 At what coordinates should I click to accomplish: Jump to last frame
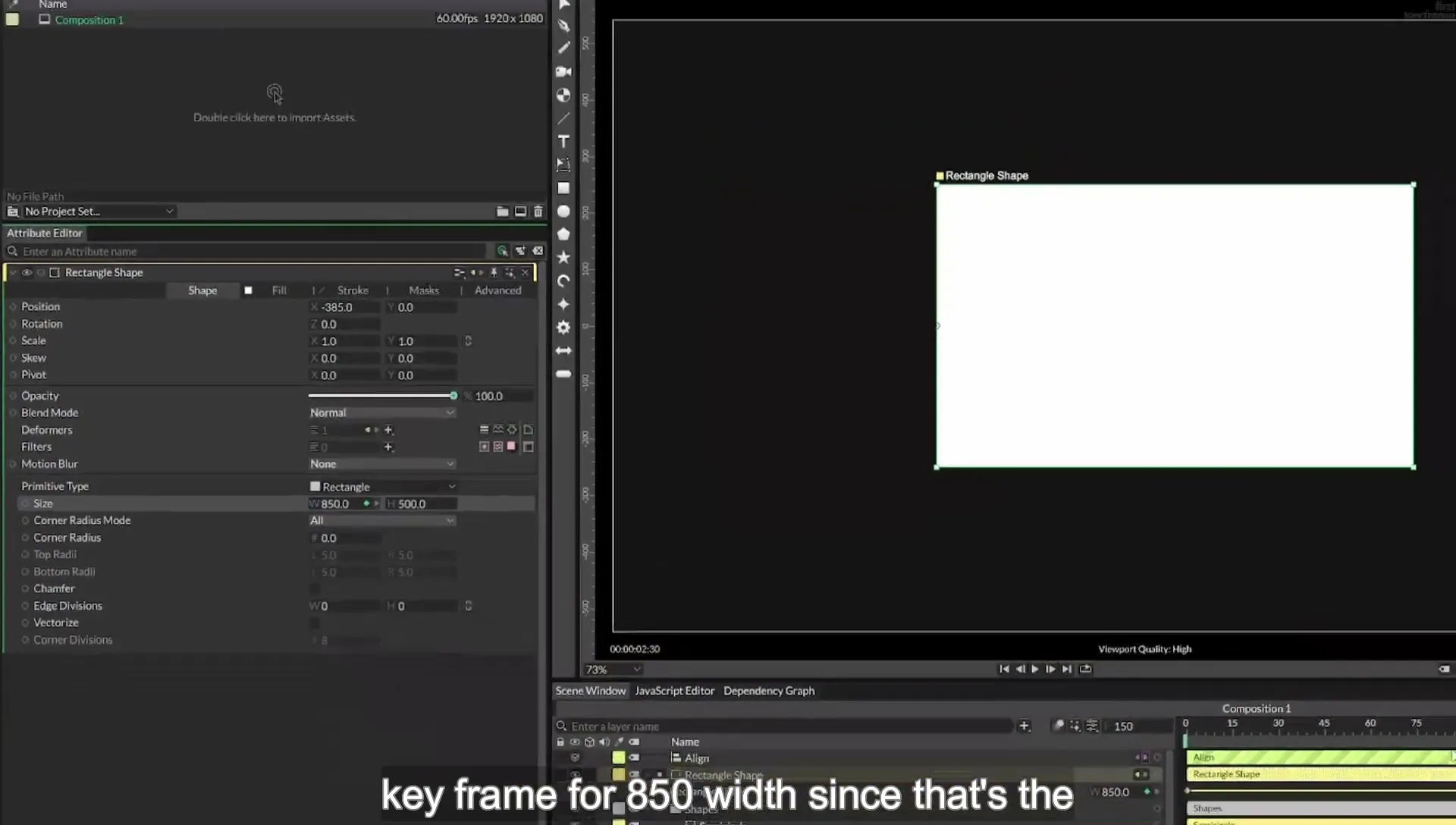(1067, 669)
